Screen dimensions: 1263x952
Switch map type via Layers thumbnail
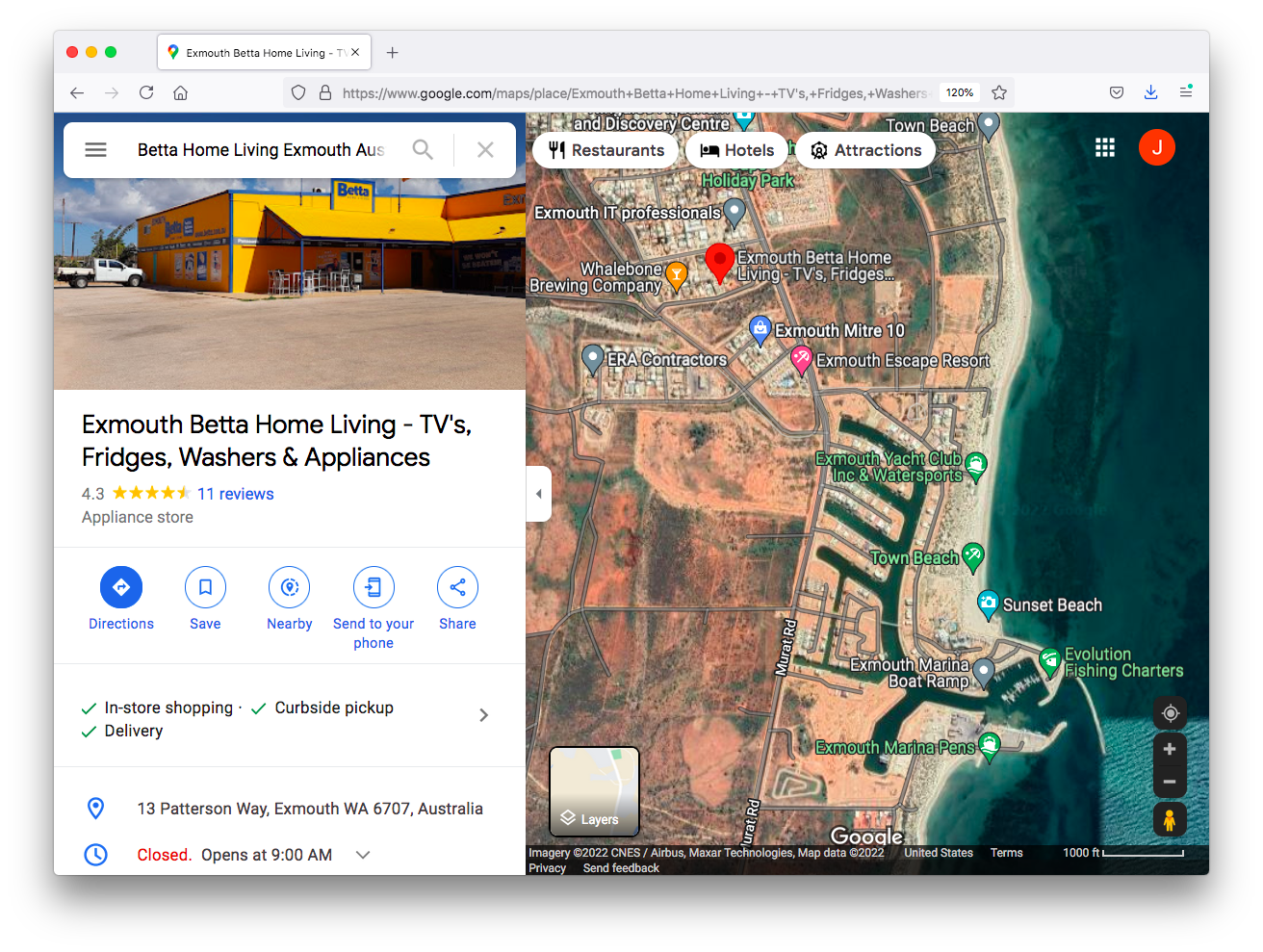pyautogui.click(x=594, y=791)
